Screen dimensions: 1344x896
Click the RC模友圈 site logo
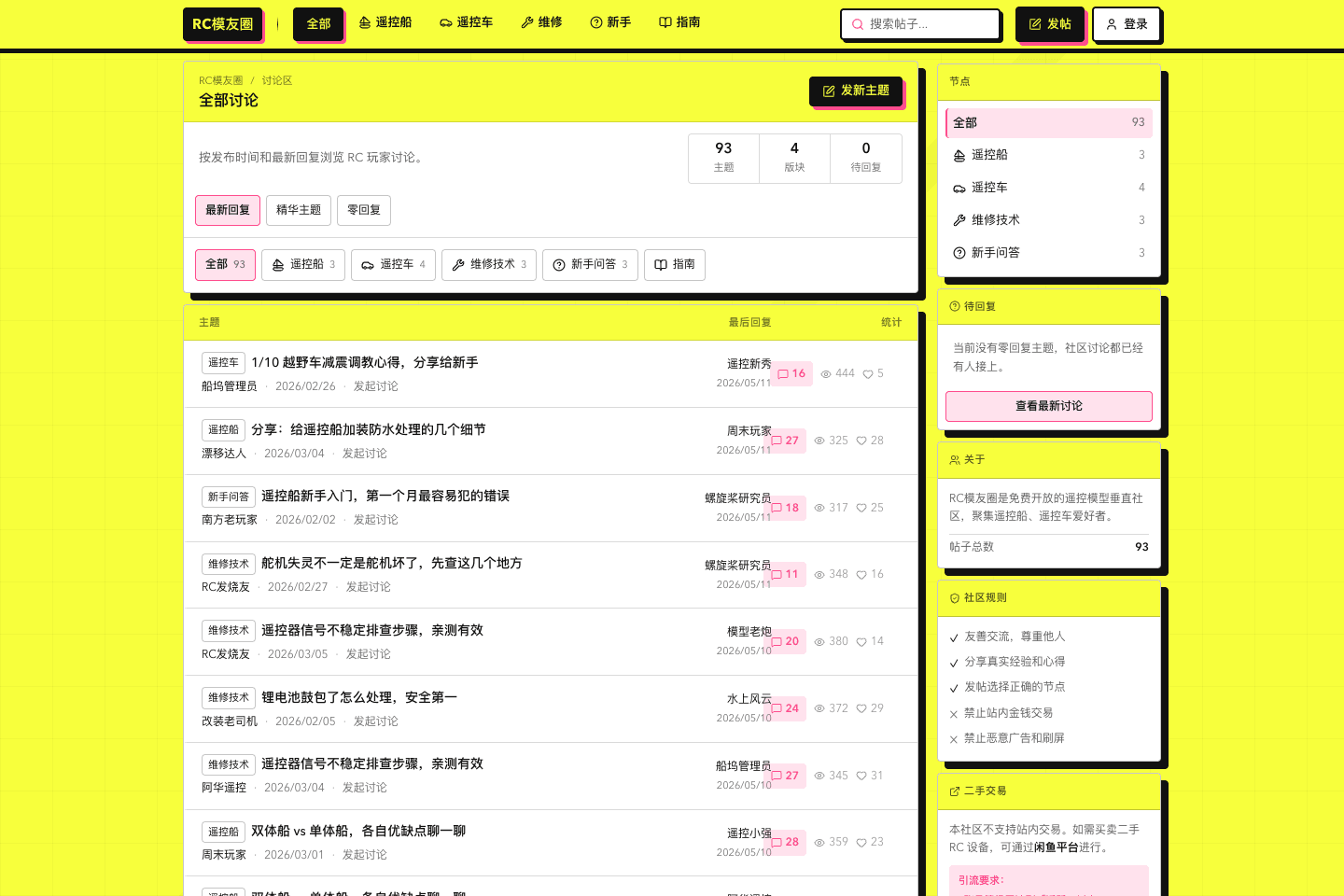[222, 24]
